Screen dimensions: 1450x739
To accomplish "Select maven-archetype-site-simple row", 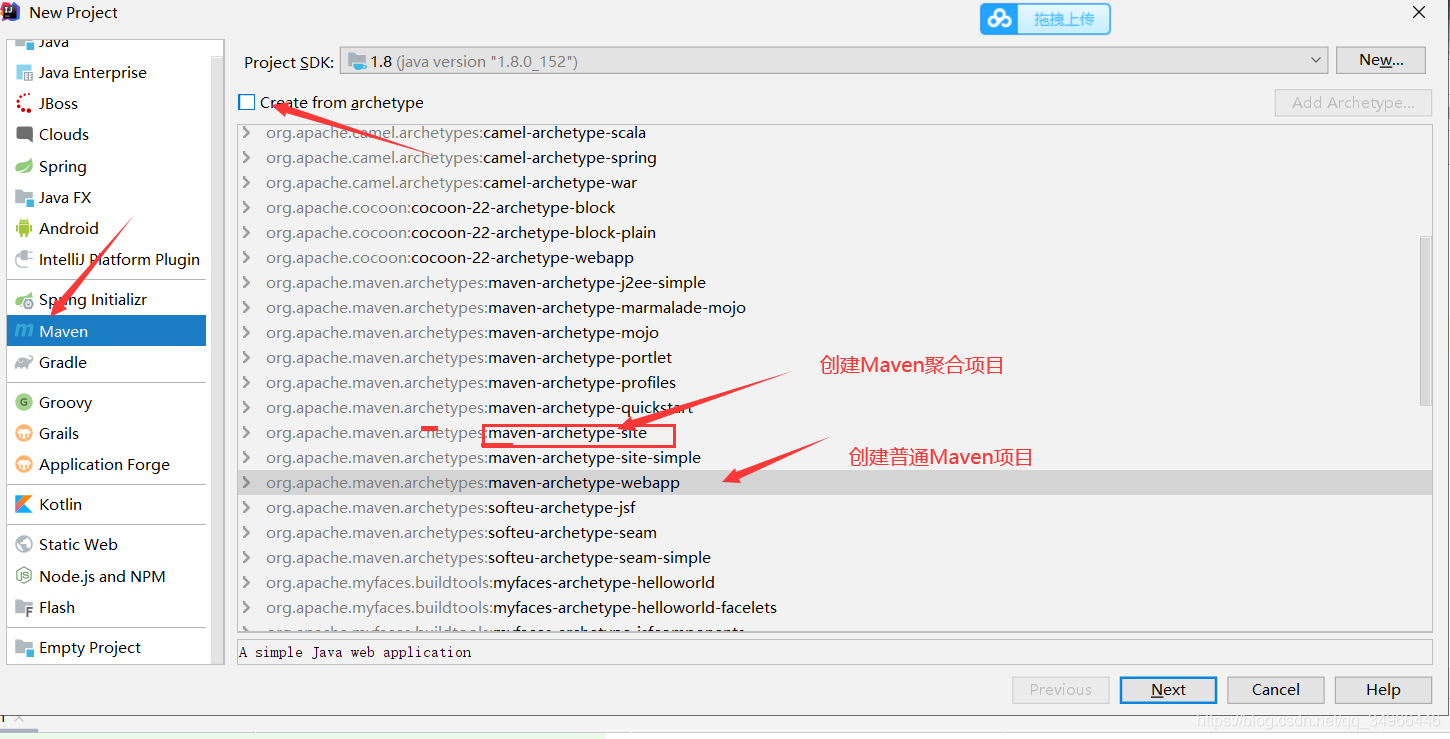I will [834, 457].
